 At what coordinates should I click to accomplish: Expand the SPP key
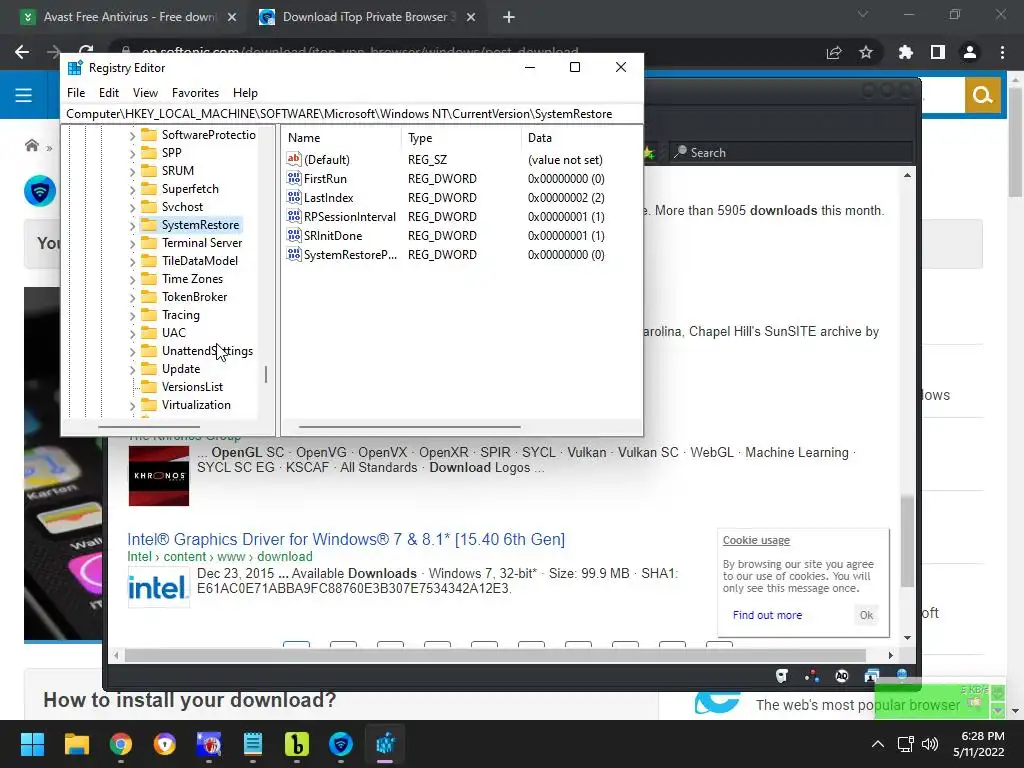pos(133,153)
